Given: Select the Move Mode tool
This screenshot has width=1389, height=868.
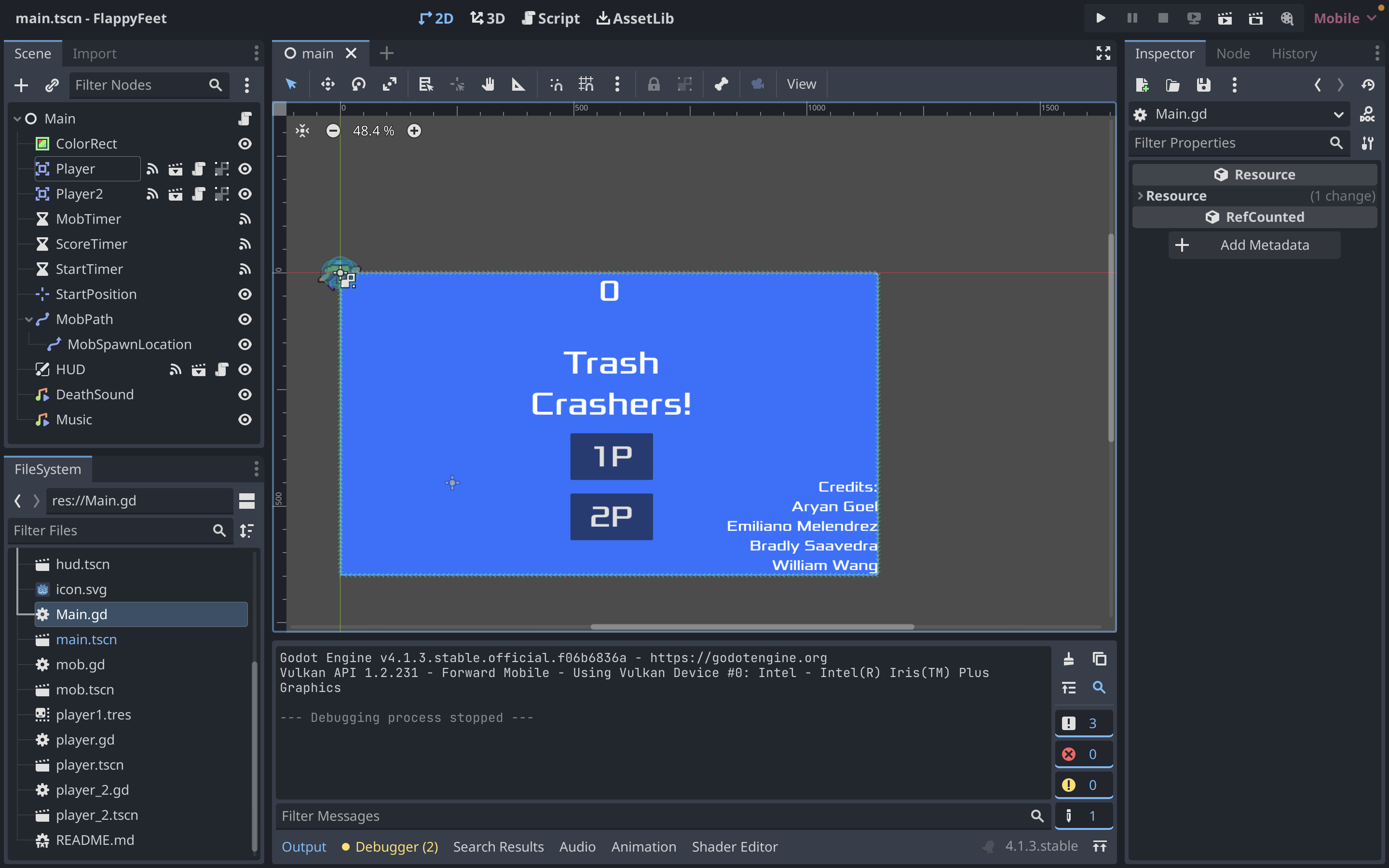Looking at the screenshot, I should point(328,84).
